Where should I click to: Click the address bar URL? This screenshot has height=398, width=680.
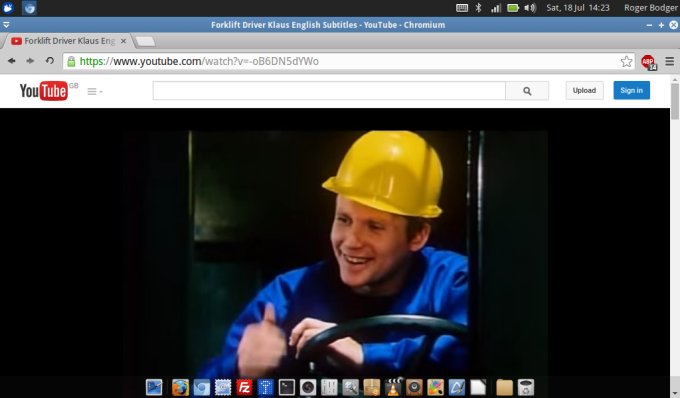point(199,62)
